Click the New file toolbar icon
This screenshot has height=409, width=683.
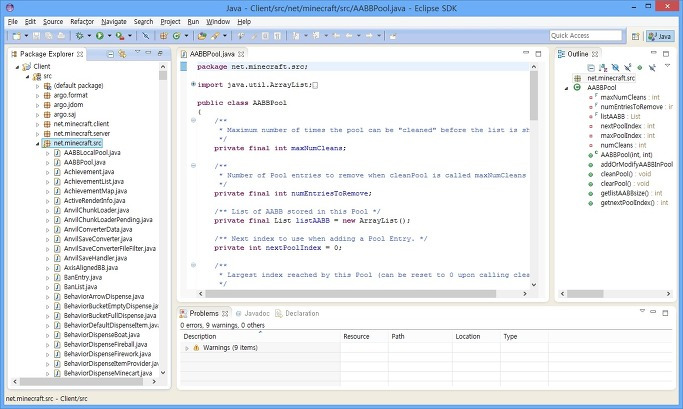[x=17, y=36]
